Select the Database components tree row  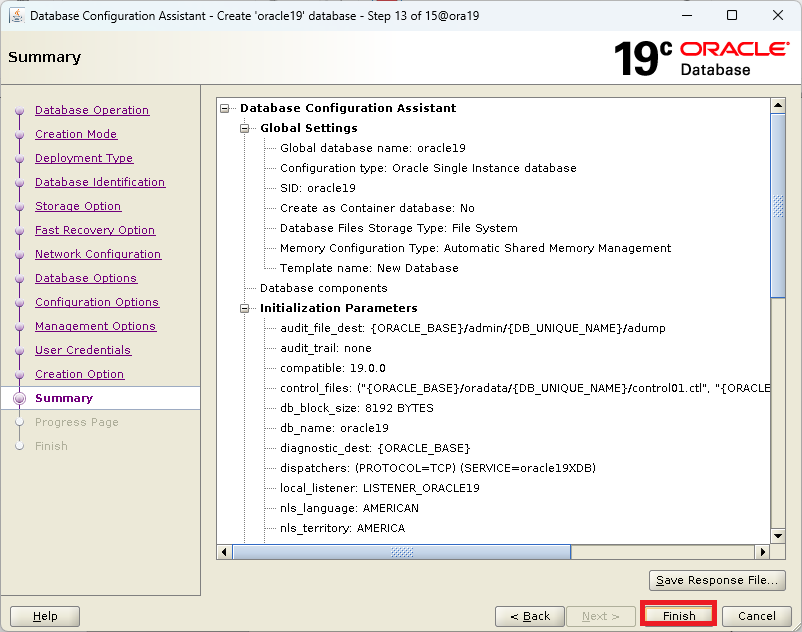pos(323,288)
